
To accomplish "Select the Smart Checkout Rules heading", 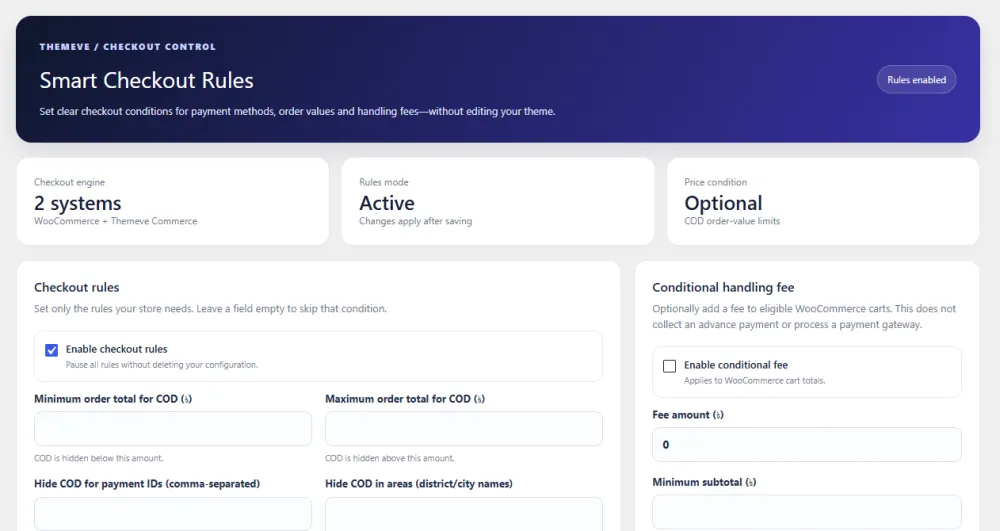I will click(x=147, y=80).
